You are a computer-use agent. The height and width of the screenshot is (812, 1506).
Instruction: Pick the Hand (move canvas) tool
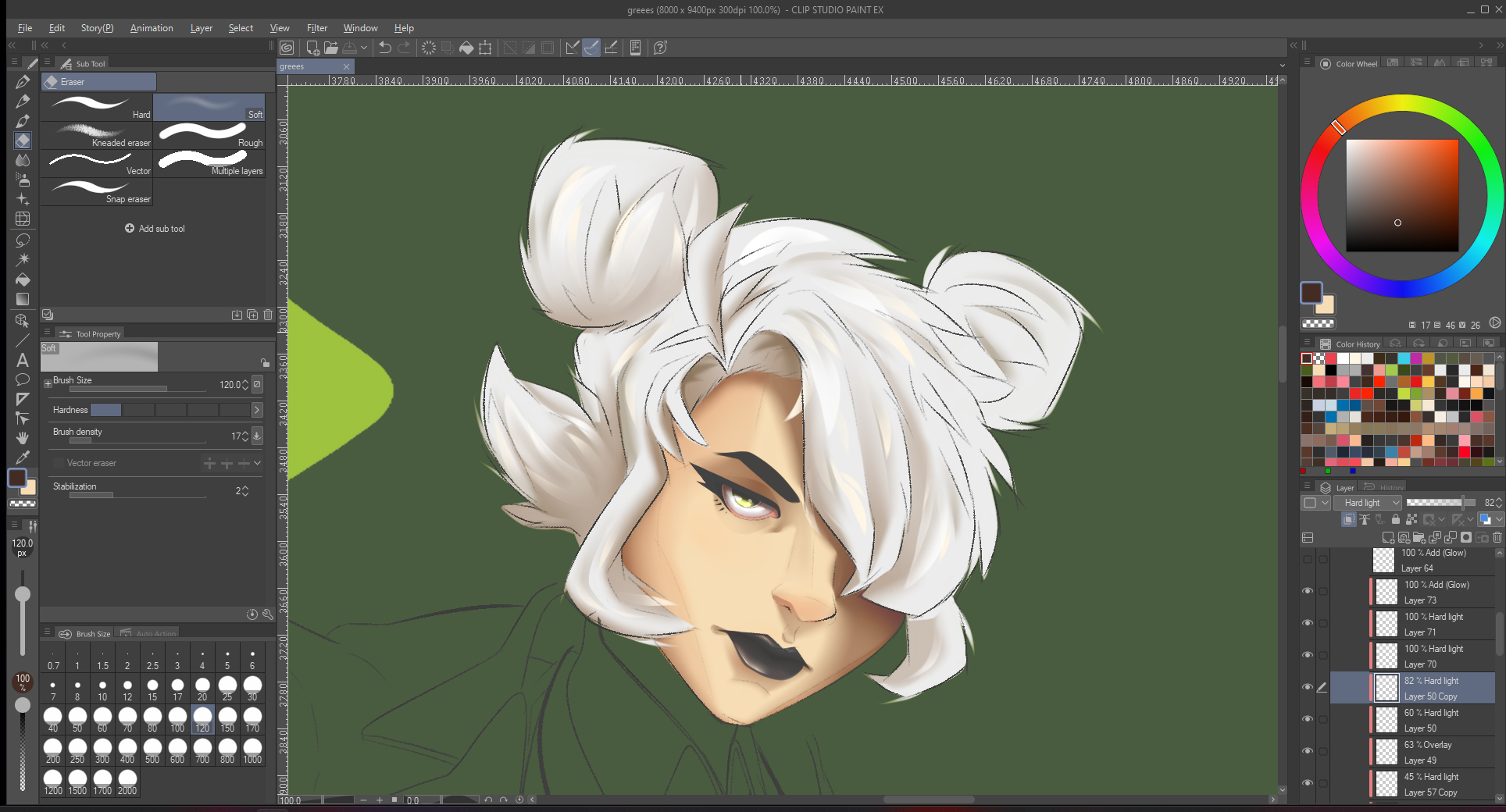coord(23,438)
